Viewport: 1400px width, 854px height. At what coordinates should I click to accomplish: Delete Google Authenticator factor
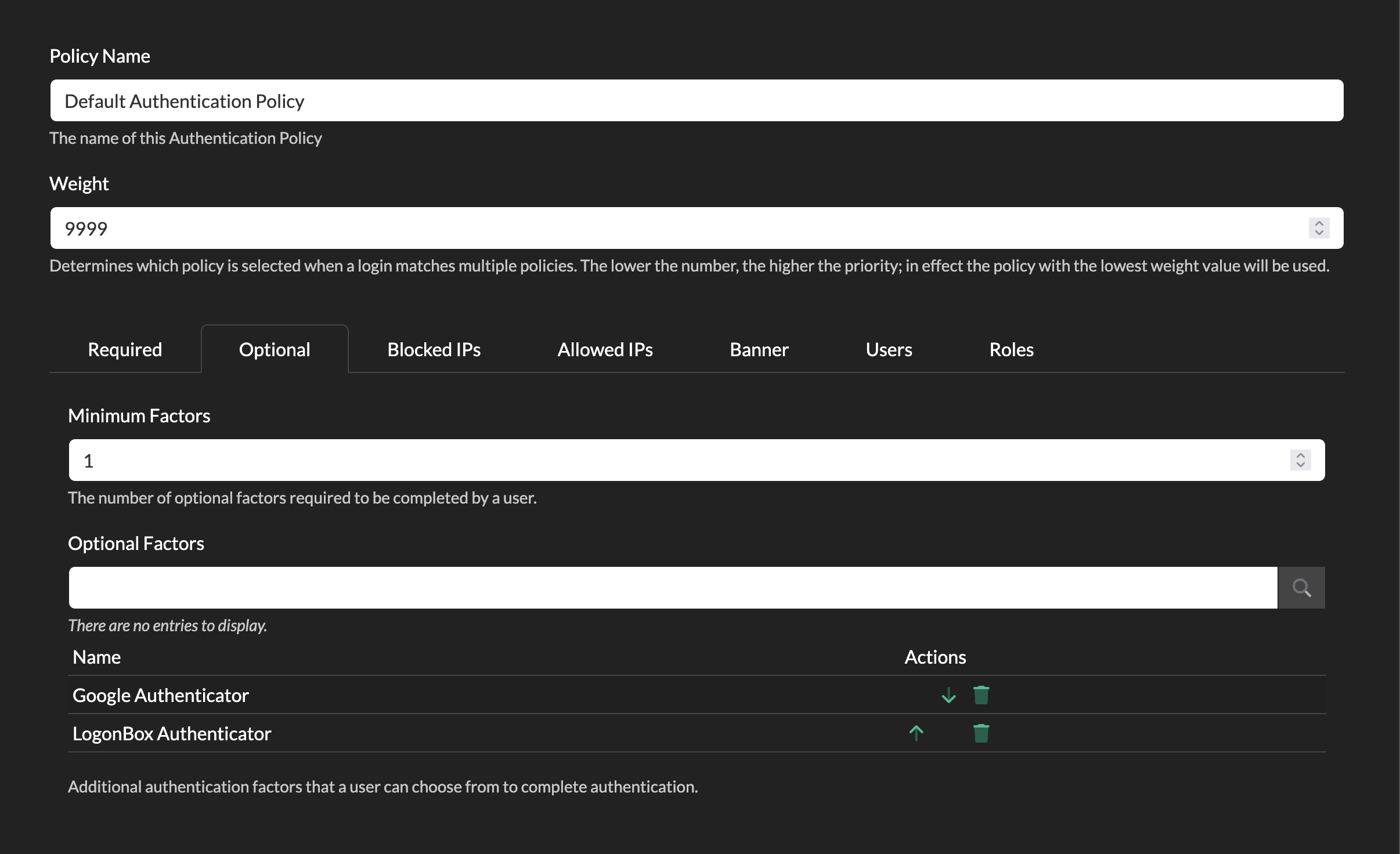pyautogui.click(x=981, y=695)
